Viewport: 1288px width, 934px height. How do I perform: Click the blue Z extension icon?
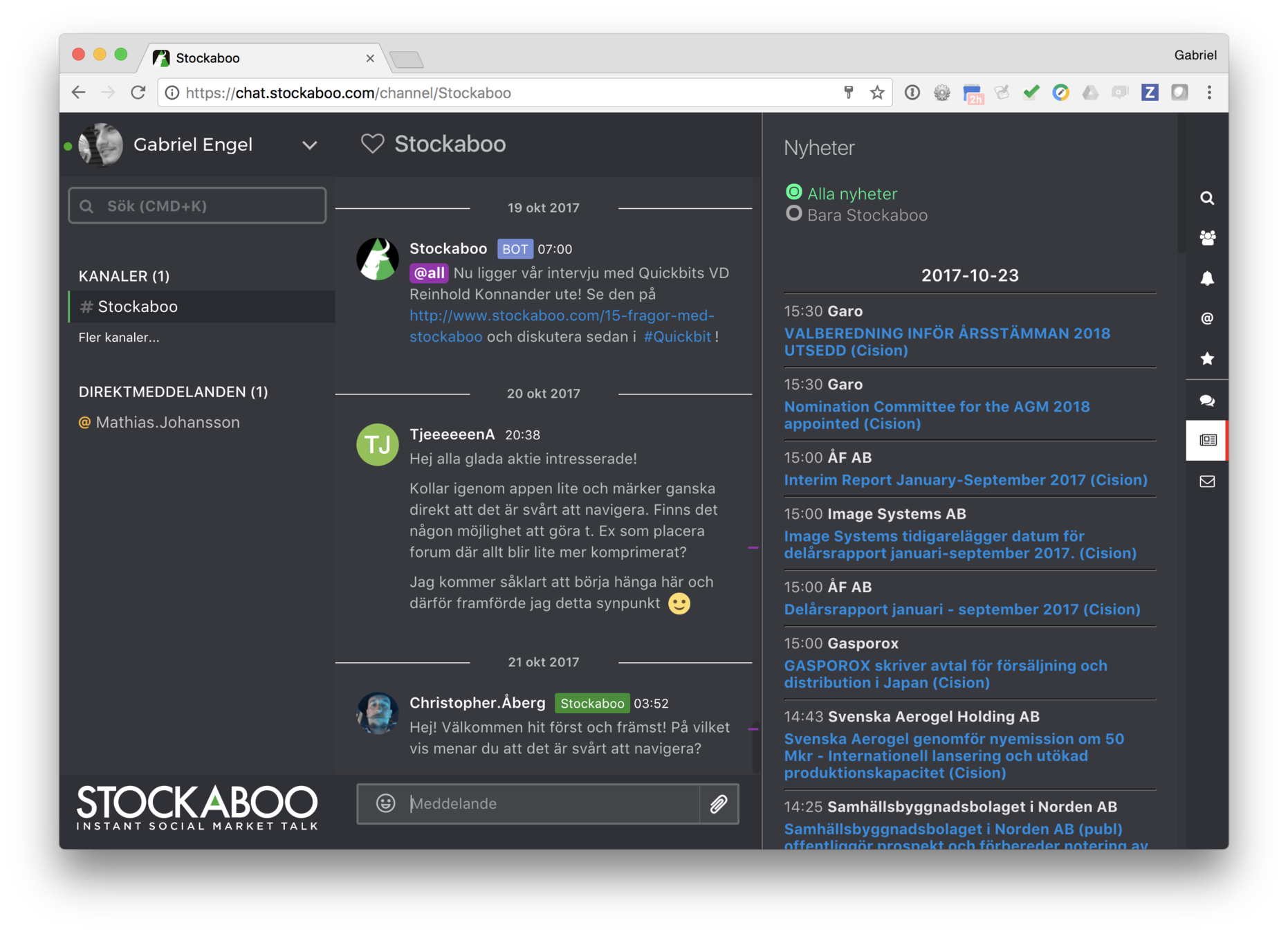tap(1150, 92)
